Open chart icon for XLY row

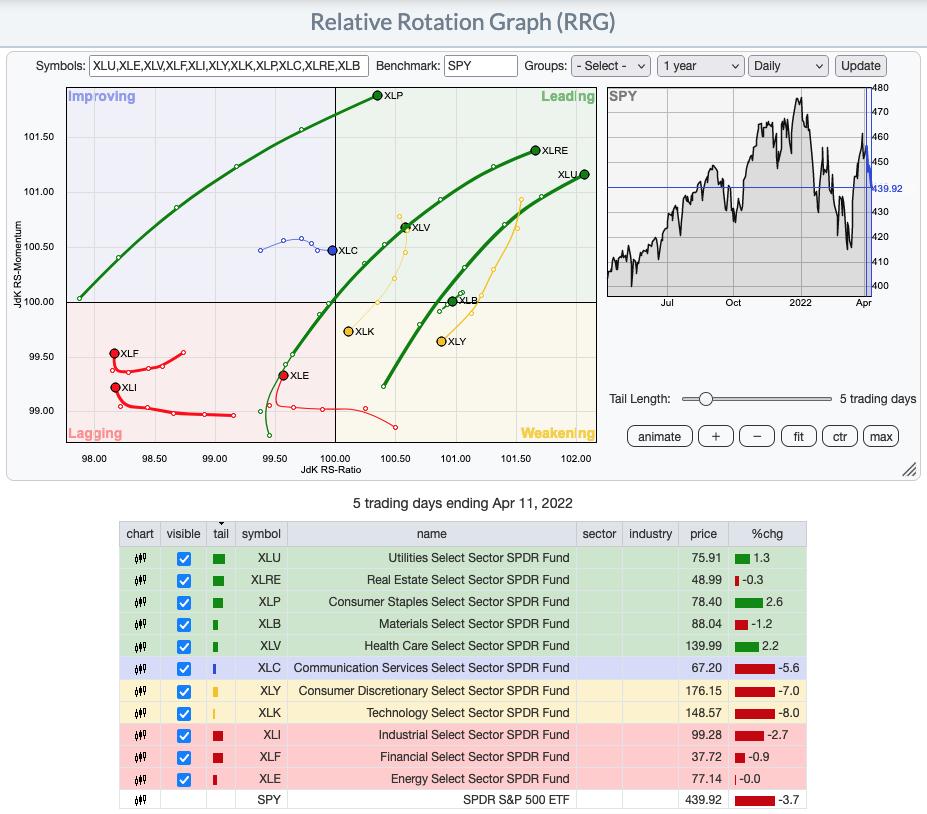pyautogui.click(x=140, y=691)
